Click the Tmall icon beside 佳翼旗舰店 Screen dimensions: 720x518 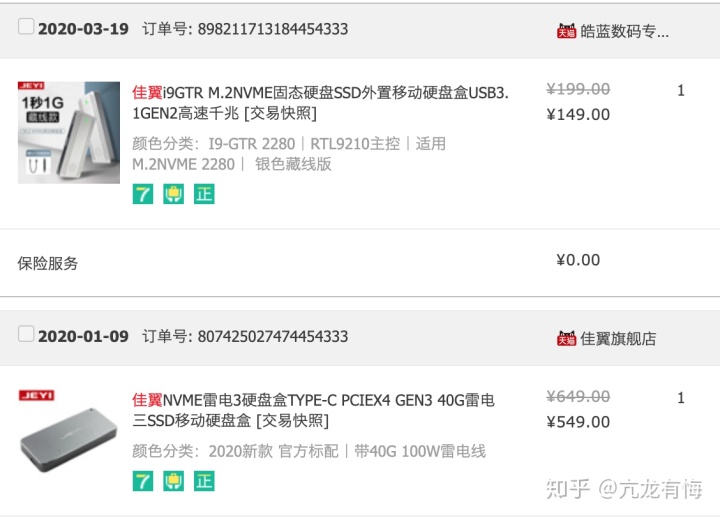(566, 338)
